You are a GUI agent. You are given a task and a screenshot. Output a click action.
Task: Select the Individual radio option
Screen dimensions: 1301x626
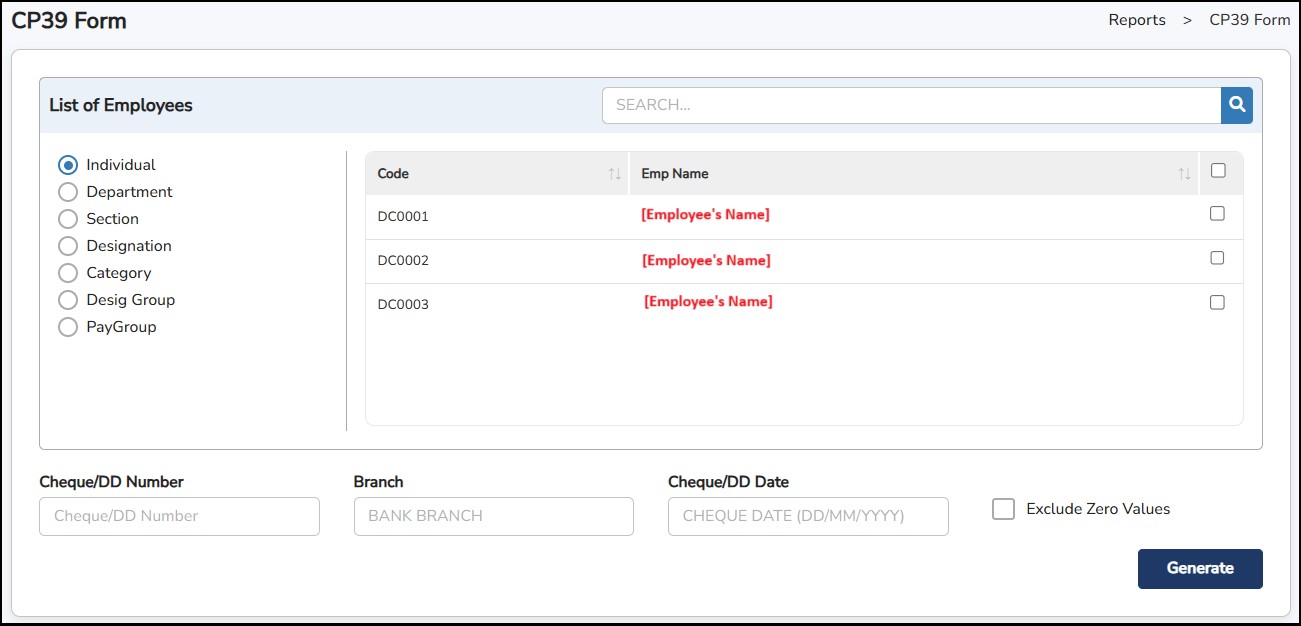point(68,165)
